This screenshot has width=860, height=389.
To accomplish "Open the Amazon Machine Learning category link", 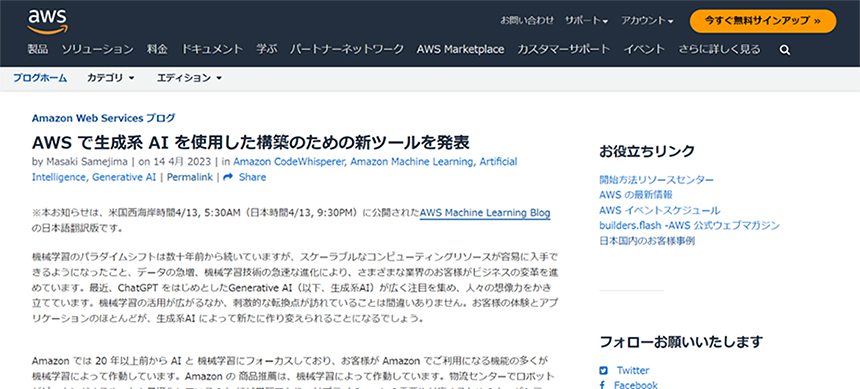I will click(x=412, y=161).
